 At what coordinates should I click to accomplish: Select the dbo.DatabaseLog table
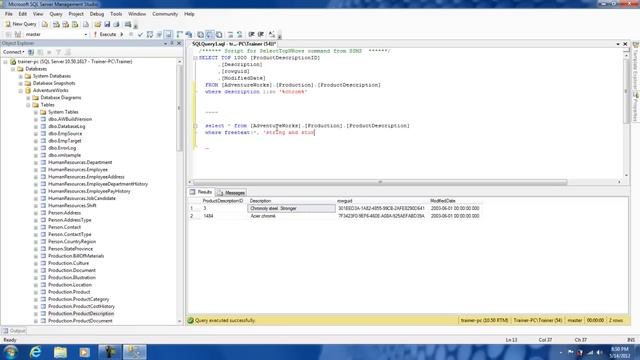[67, 127]
